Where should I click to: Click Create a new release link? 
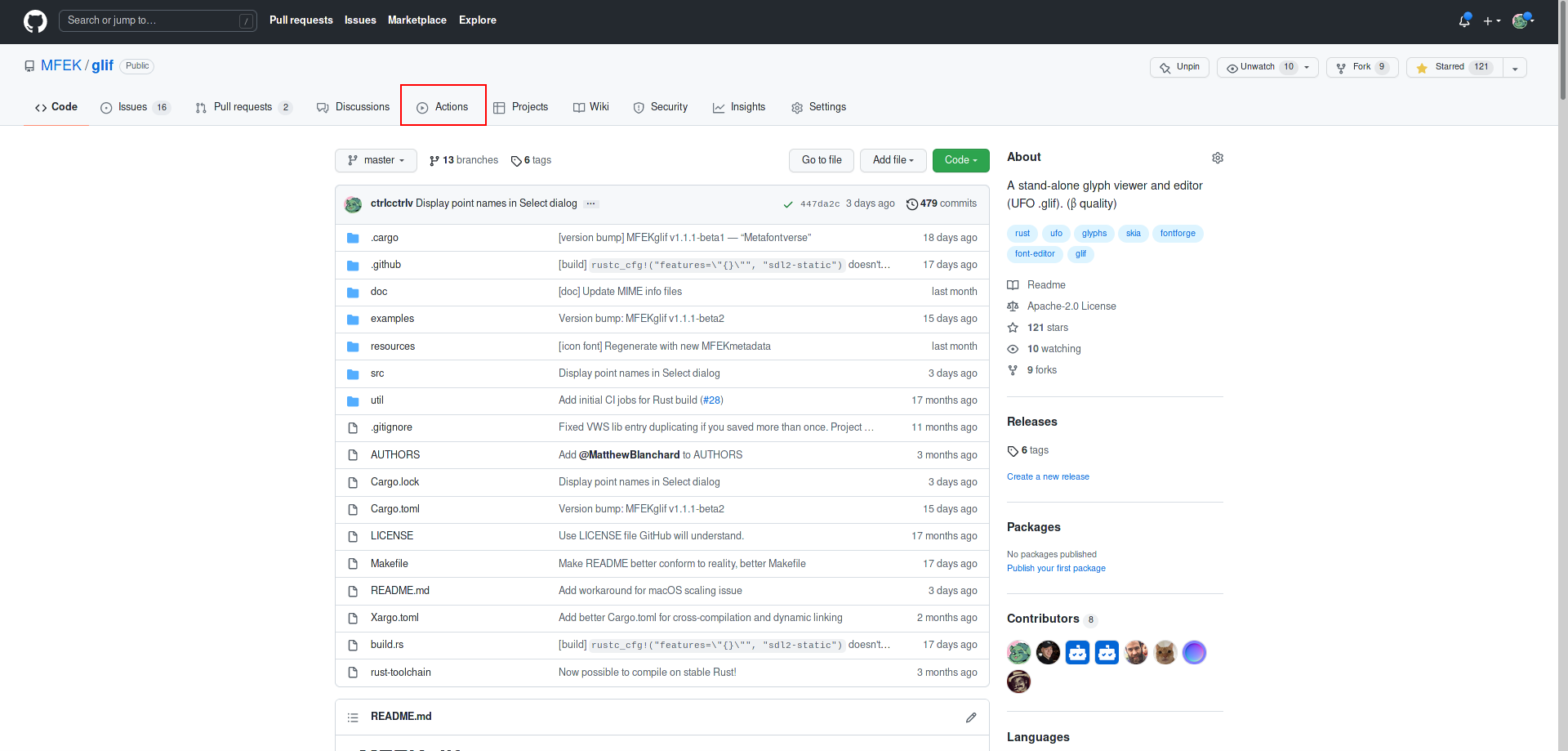(1048, 477)
